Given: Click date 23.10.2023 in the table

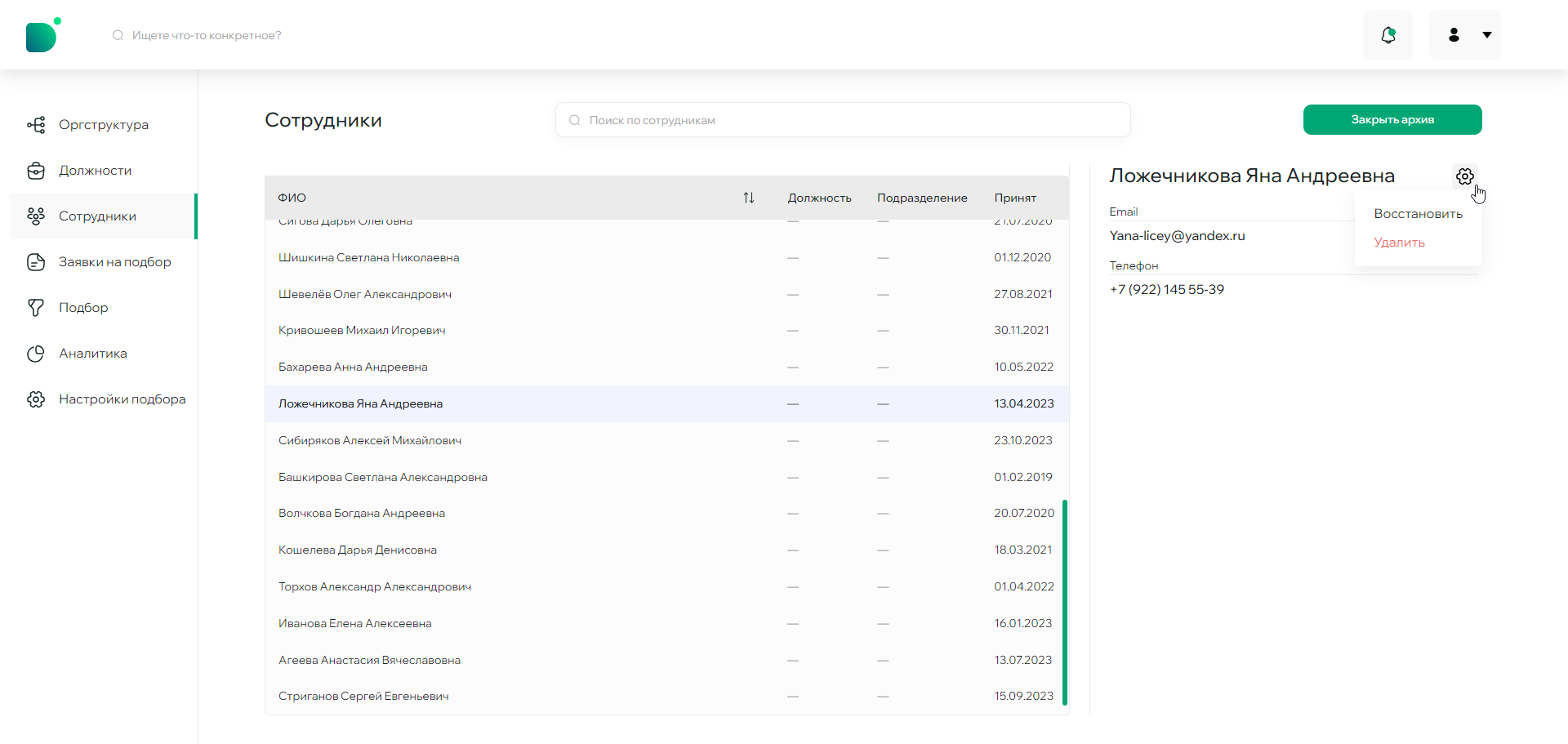Looking at the screenshot, I should click(x=1023, y=440).
